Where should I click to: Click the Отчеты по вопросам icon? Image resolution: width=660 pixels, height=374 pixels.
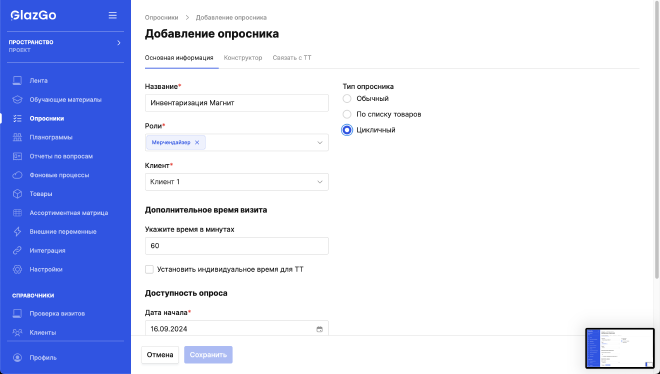[x=17, y=156]
